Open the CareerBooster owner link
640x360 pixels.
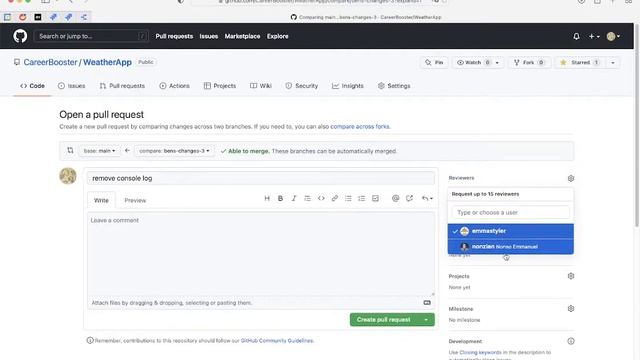pyautogui.click(x=50, y=62)
